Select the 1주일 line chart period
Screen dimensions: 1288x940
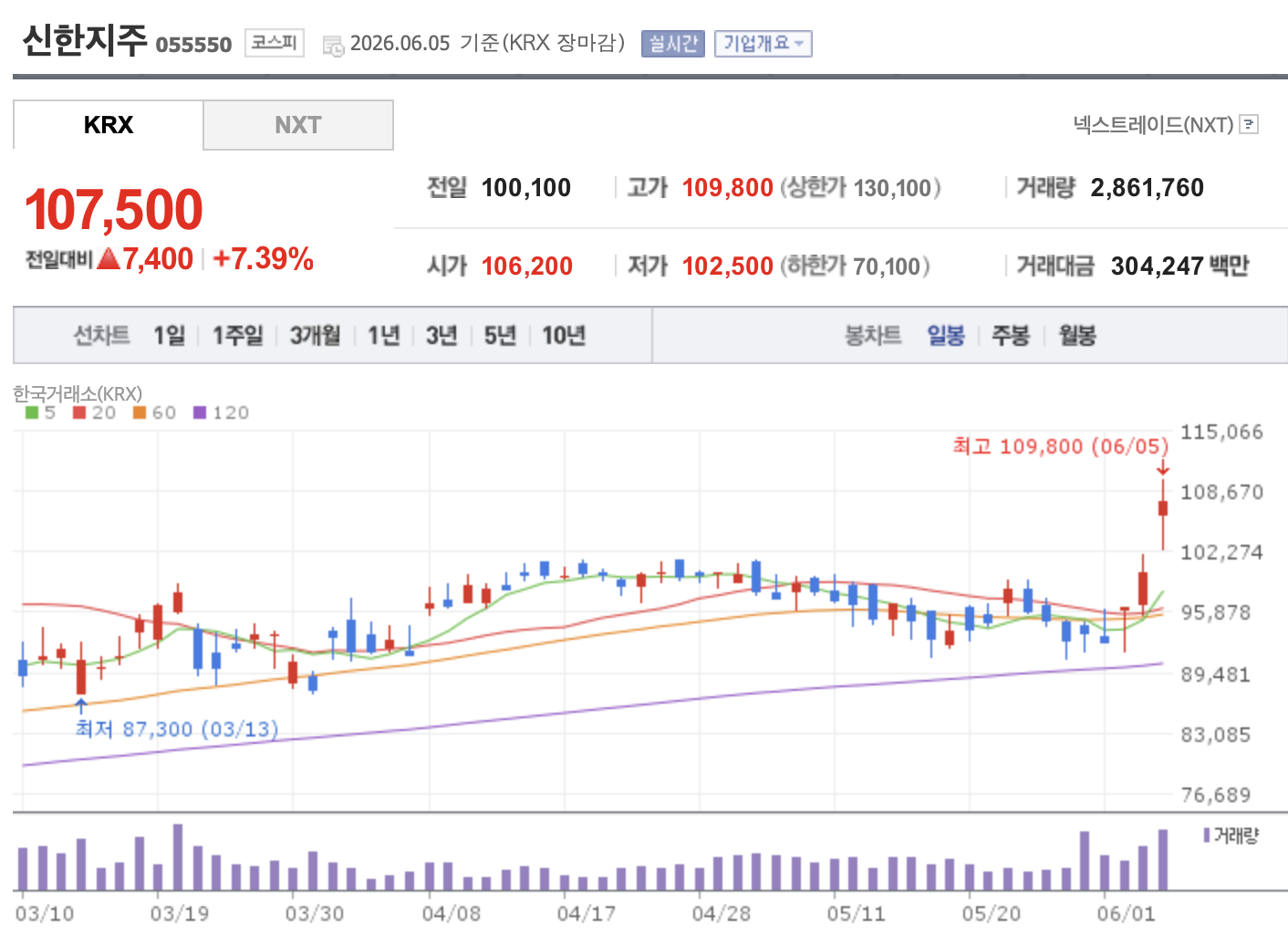[x=237, y=336]
